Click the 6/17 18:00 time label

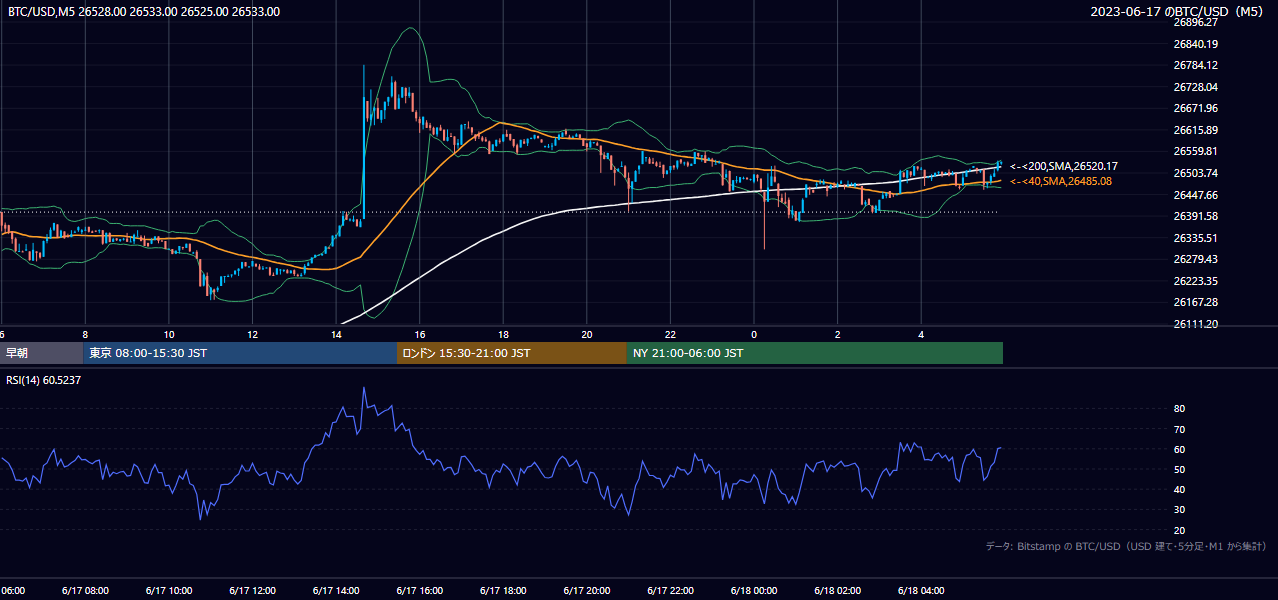[x=502, y=591]
